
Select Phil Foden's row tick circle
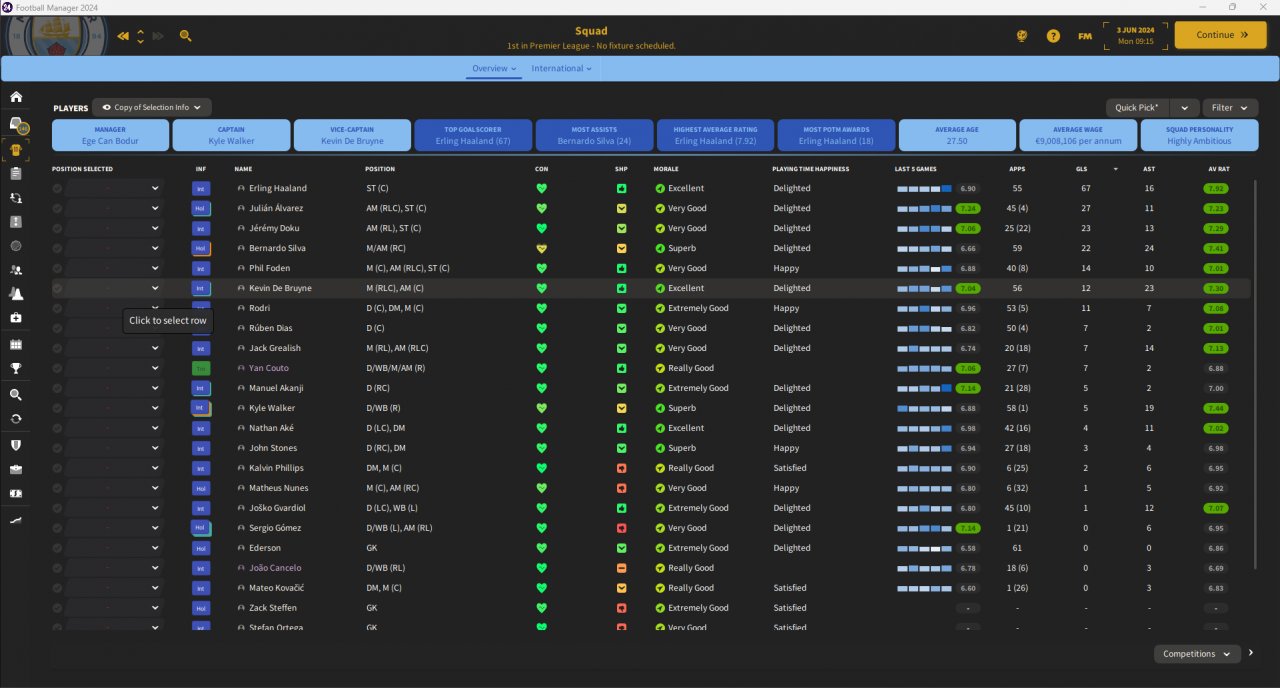57,268
